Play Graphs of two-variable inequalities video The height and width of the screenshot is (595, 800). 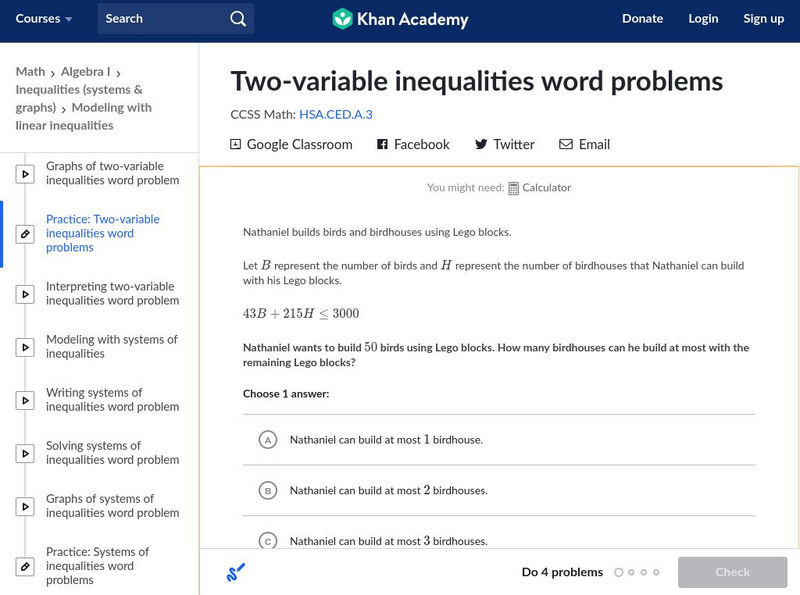25,174
